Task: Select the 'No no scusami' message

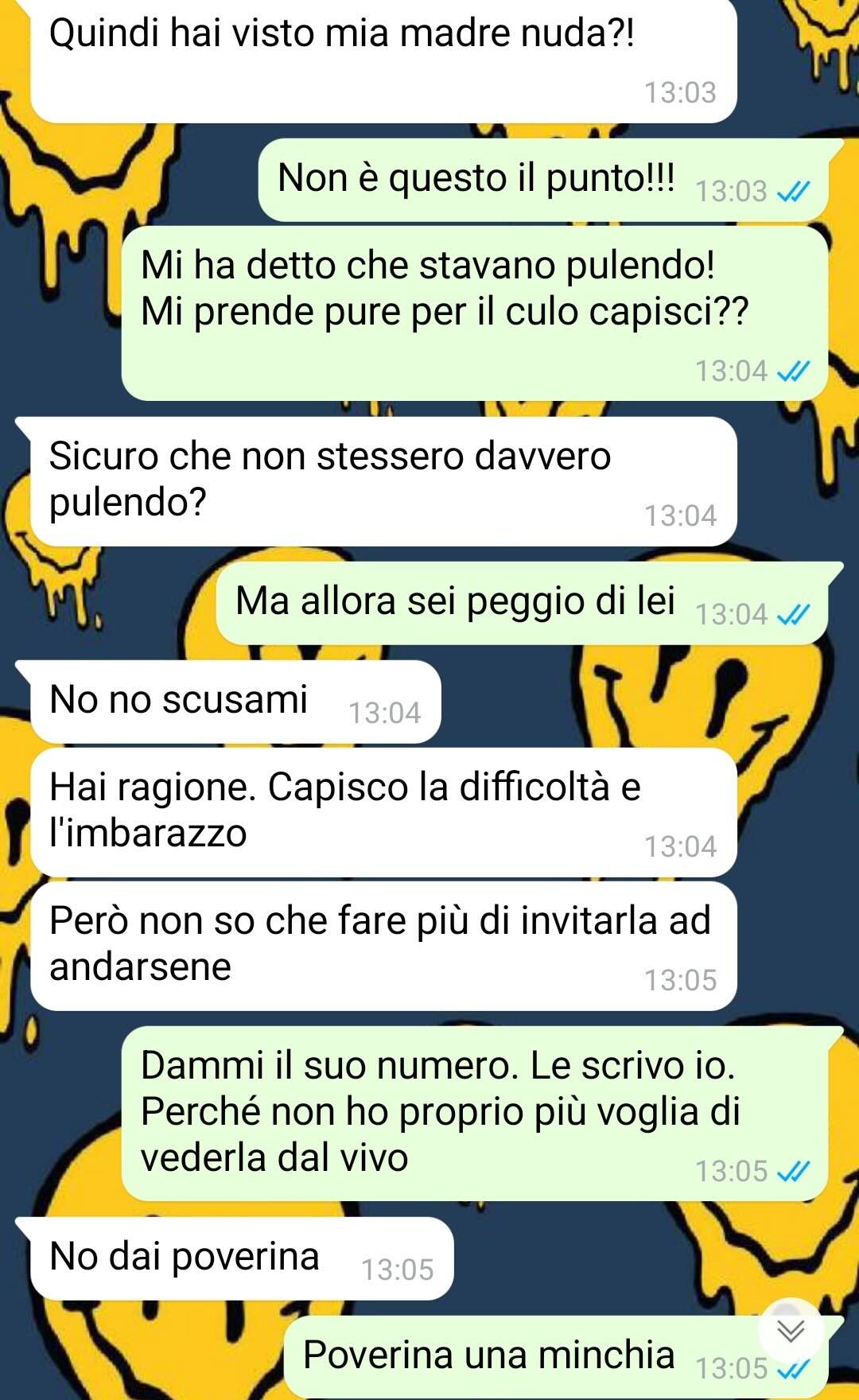Action: tap(235, 702)
